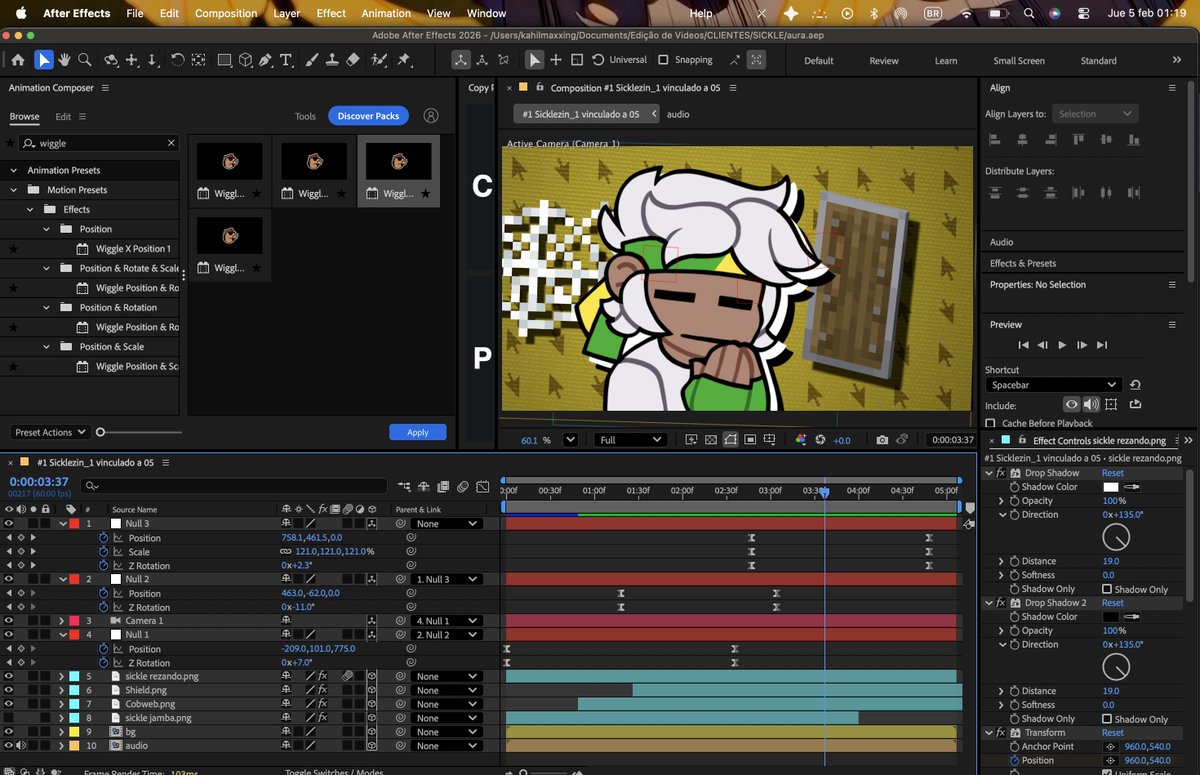Click the Animation Composer account icon
Viewport: 1200px width, 775px height.
point(431,116)
